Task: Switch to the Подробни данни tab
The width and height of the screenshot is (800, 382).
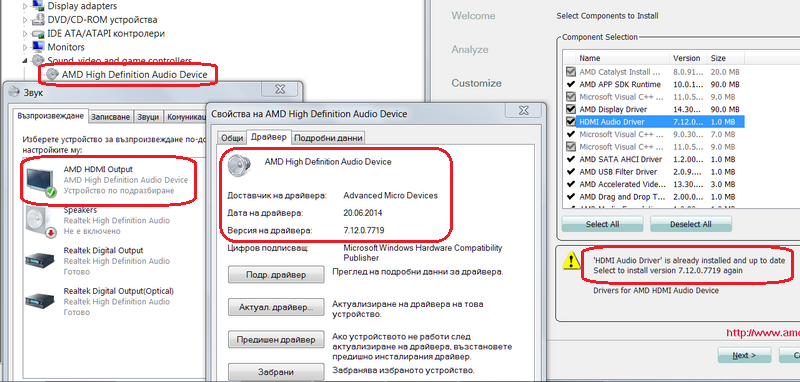Action: click(329, 138)
